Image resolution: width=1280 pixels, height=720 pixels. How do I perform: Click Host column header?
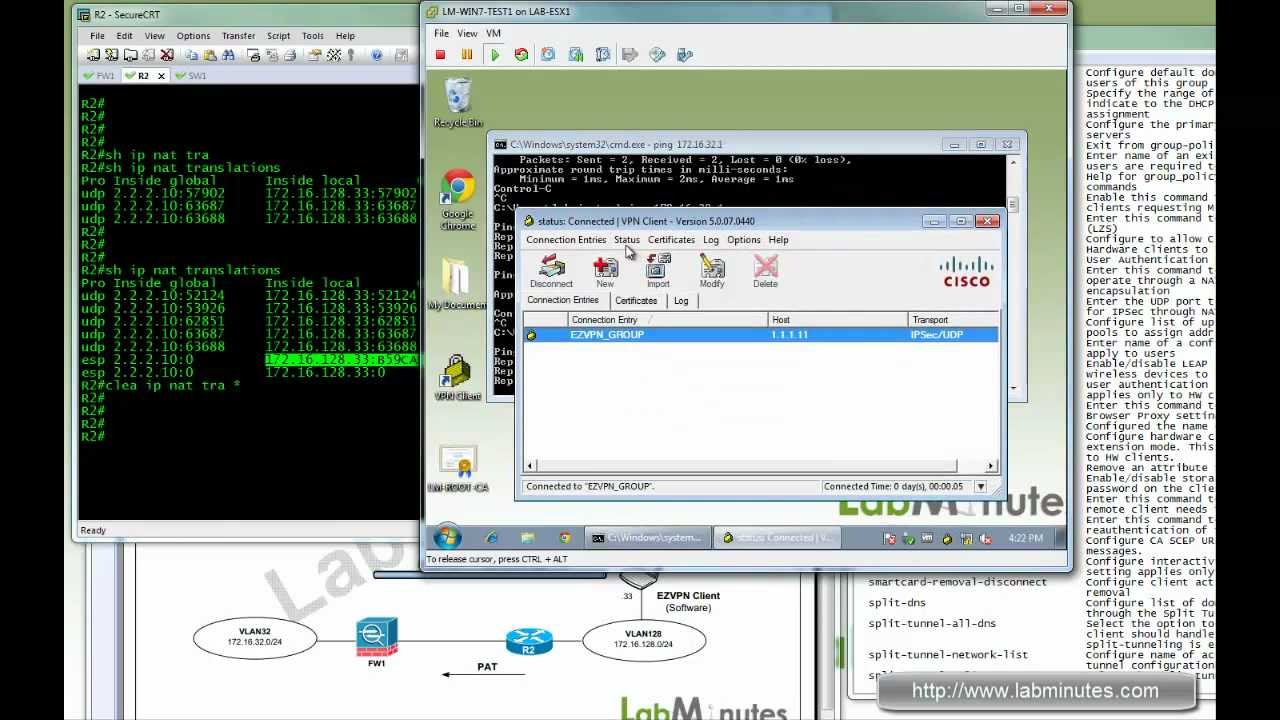[836, 320]
